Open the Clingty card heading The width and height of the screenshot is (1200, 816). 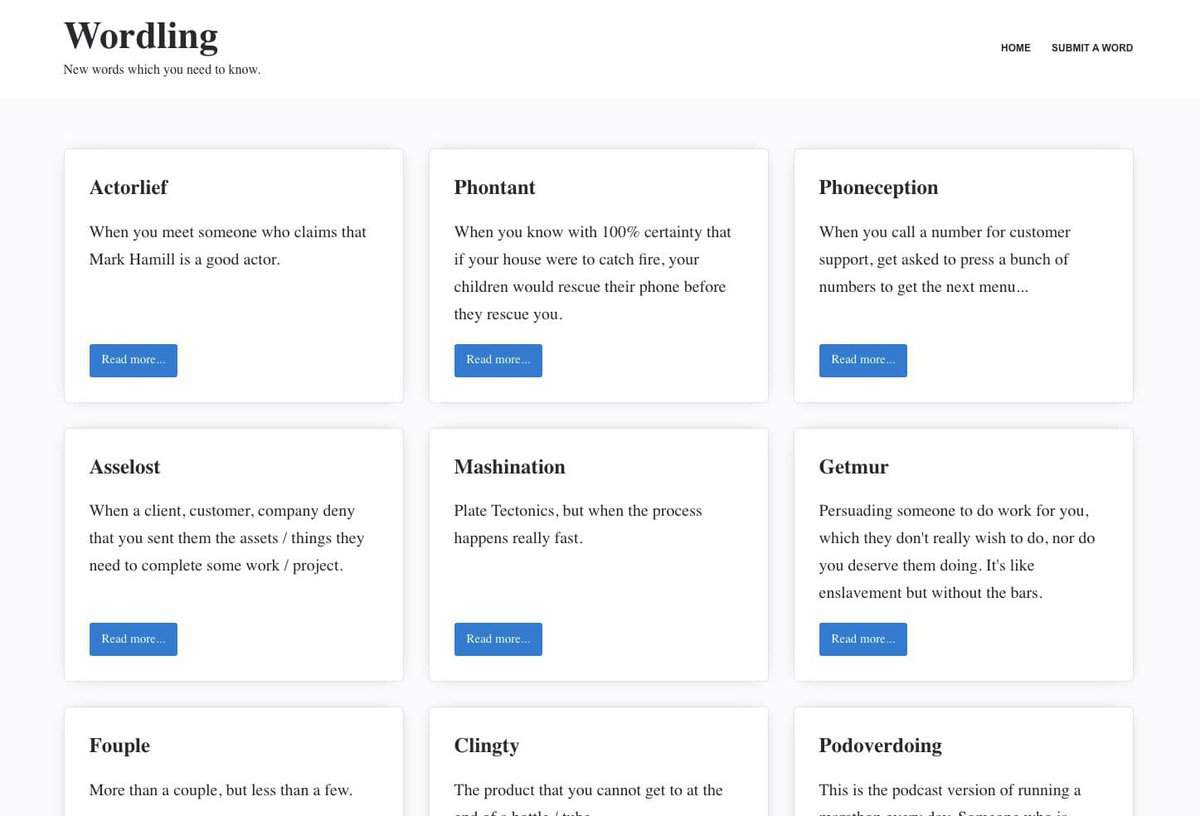tap(486, 746)
